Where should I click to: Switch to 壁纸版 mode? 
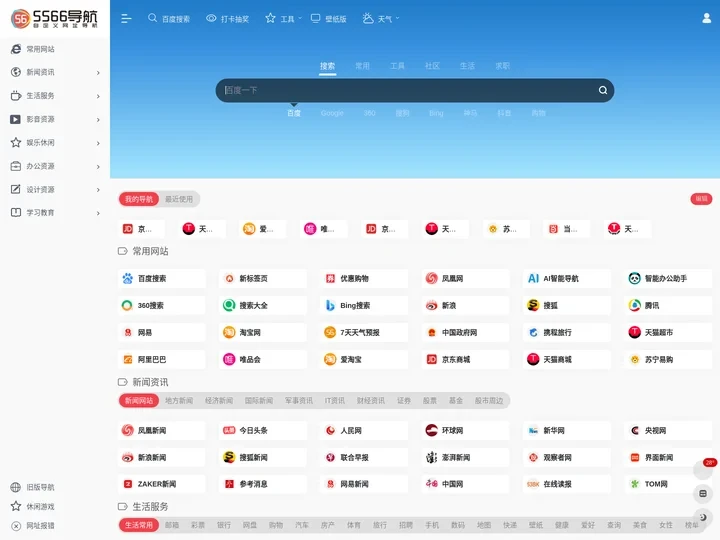click(x=328, y=18)
